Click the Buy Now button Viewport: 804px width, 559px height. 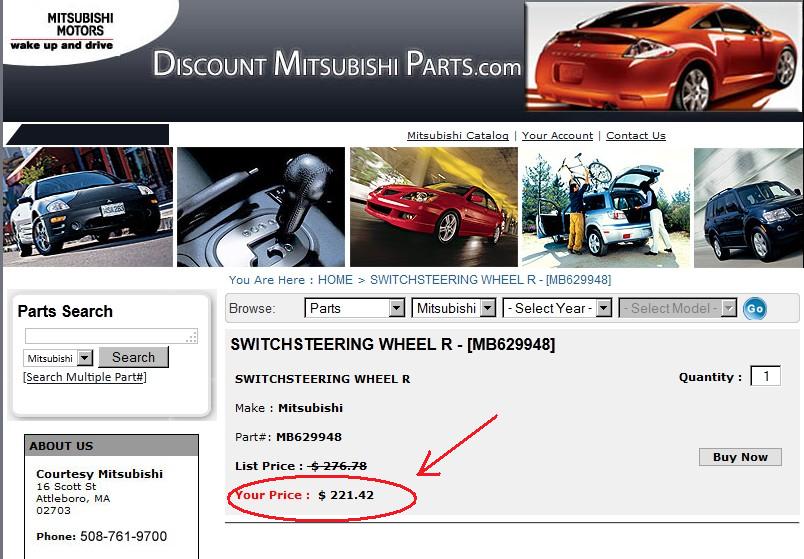(739, 457)
